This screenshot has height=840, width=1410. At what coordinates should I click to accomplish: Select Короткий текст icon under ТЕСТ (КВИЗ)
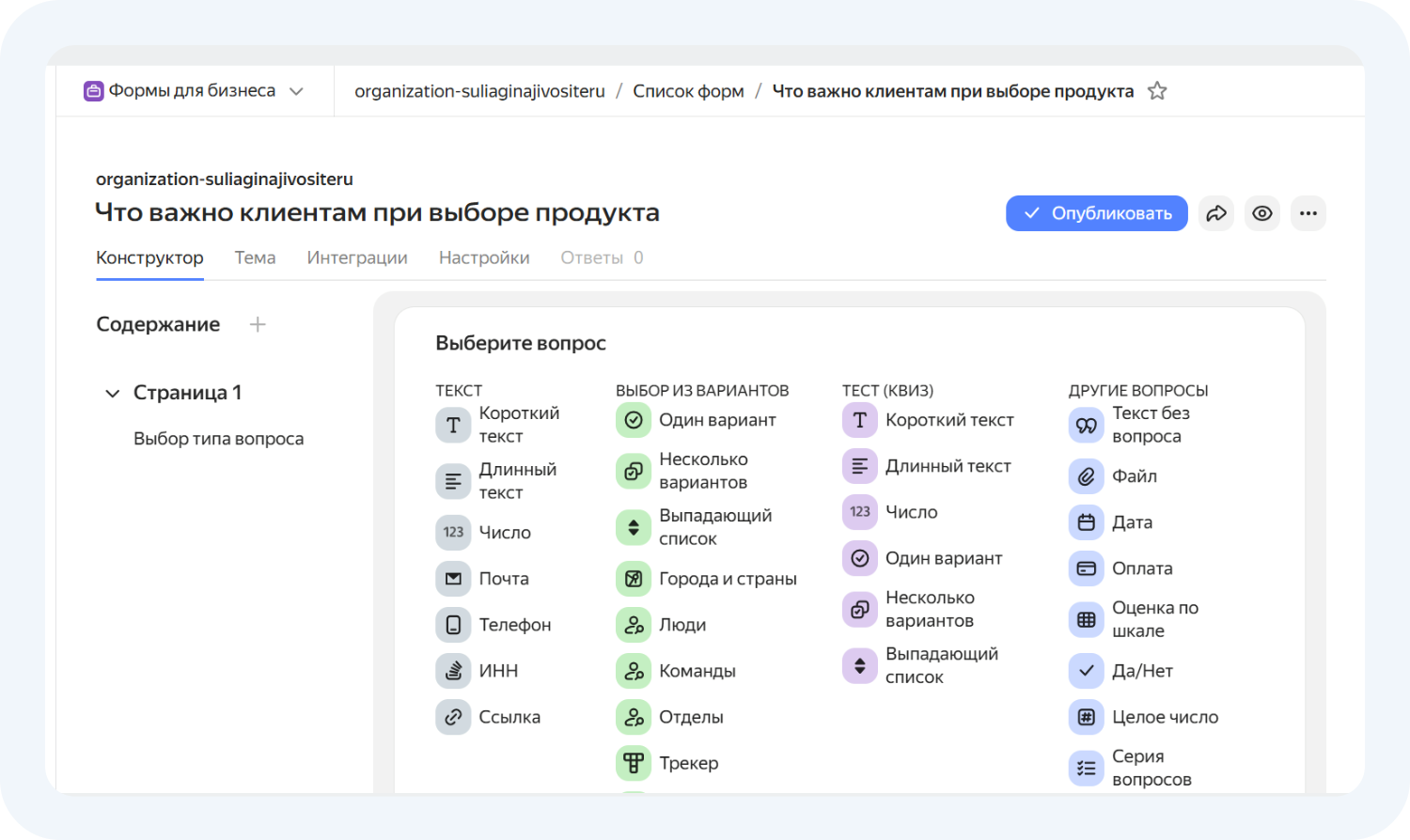tap(860, 419)
